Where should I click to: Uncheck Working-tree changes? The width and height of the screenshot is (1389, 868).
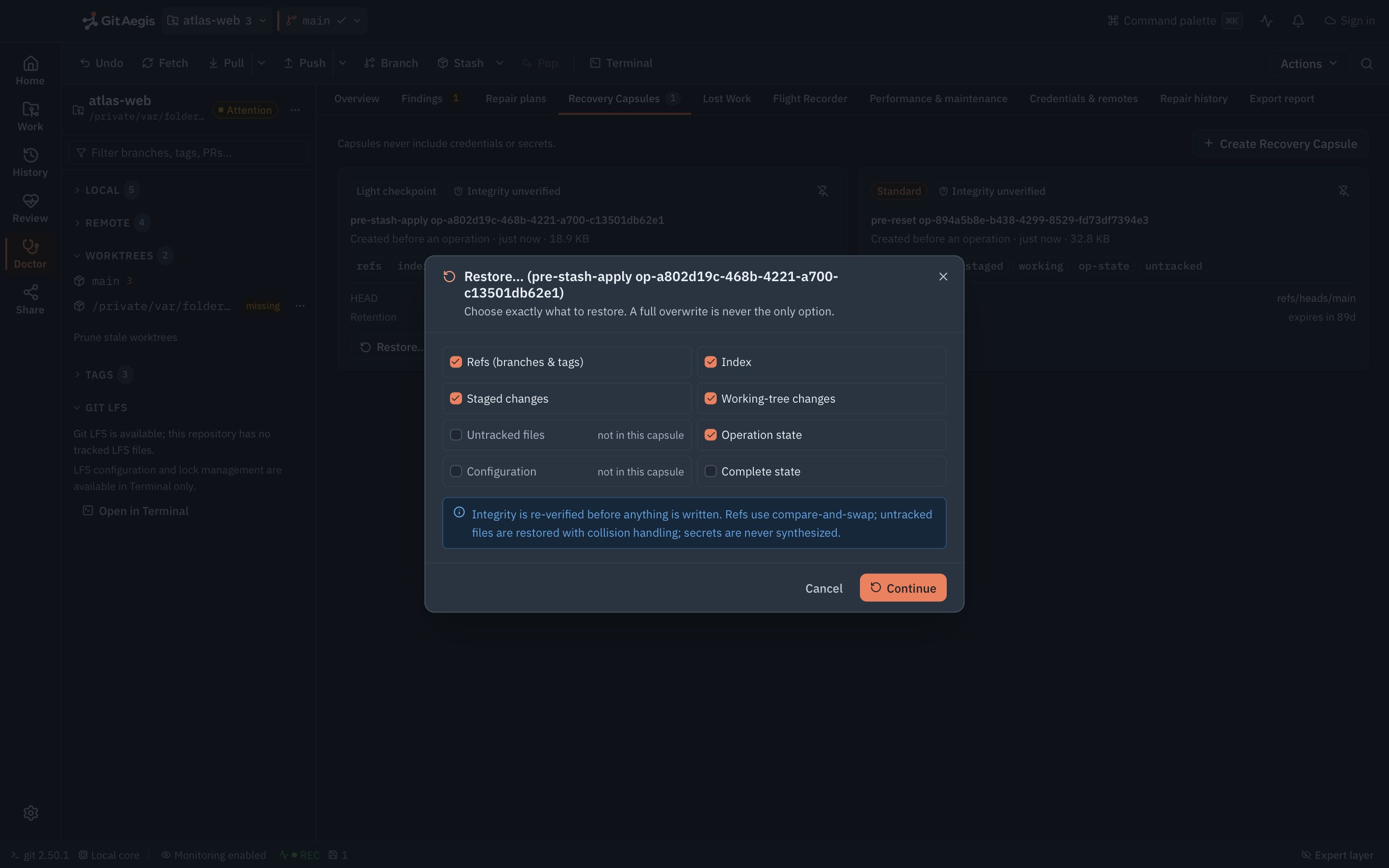(x=710, y=398)
